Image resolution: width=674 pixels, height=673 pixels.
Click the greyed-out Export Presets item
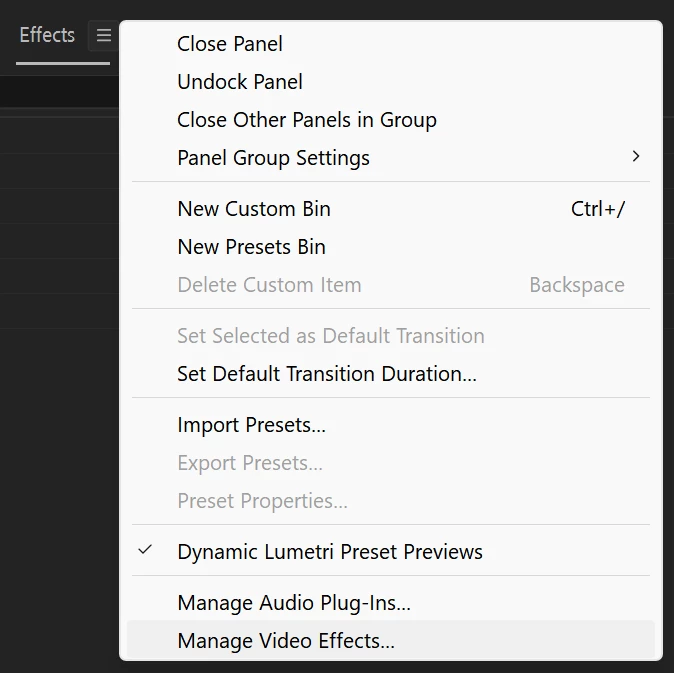250,463
